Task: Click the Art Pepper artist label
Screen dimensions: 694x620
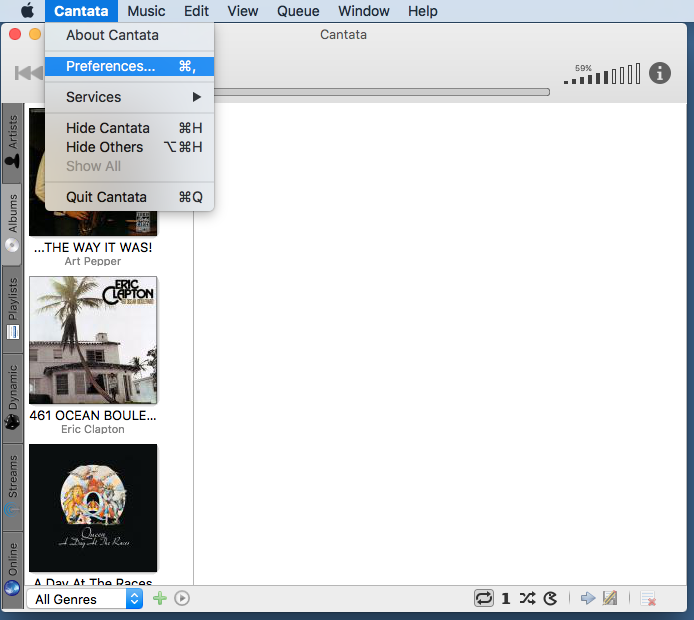Action: pos(93,262)
